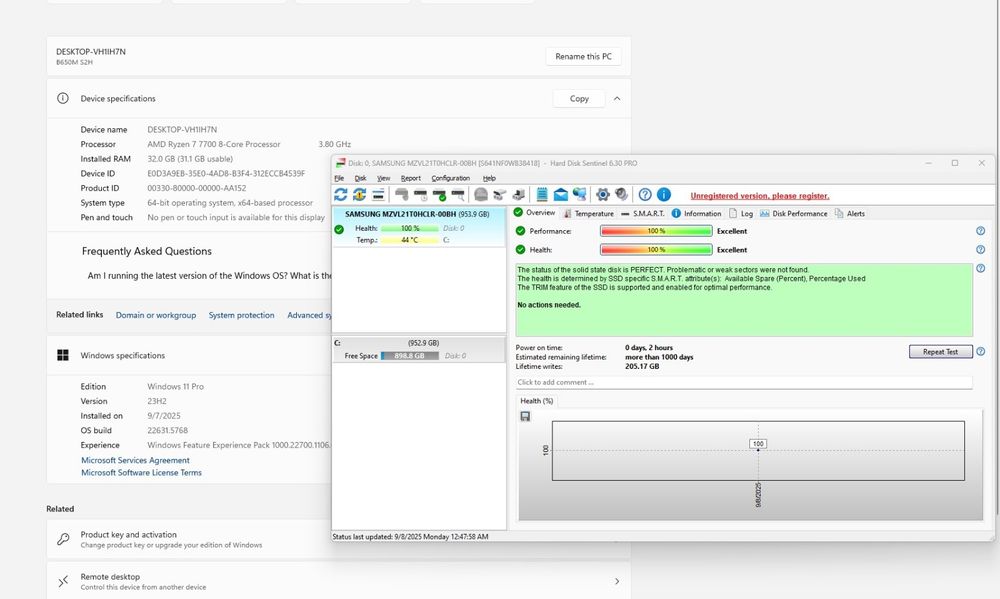Click the info icon beside Device specifications

pyautogui.click(x=62, y=98)
